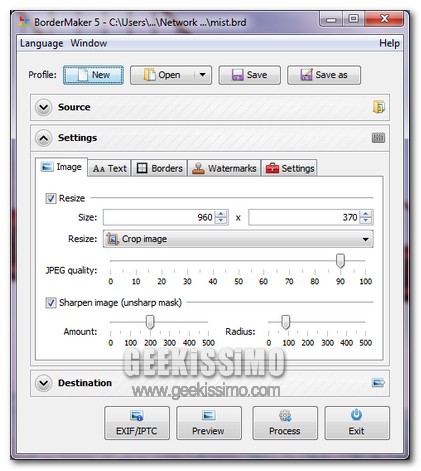The width and height of the screenshot is (421, 471).
Task: Click the width size field showing 960
Action: (x=166, y=218)
